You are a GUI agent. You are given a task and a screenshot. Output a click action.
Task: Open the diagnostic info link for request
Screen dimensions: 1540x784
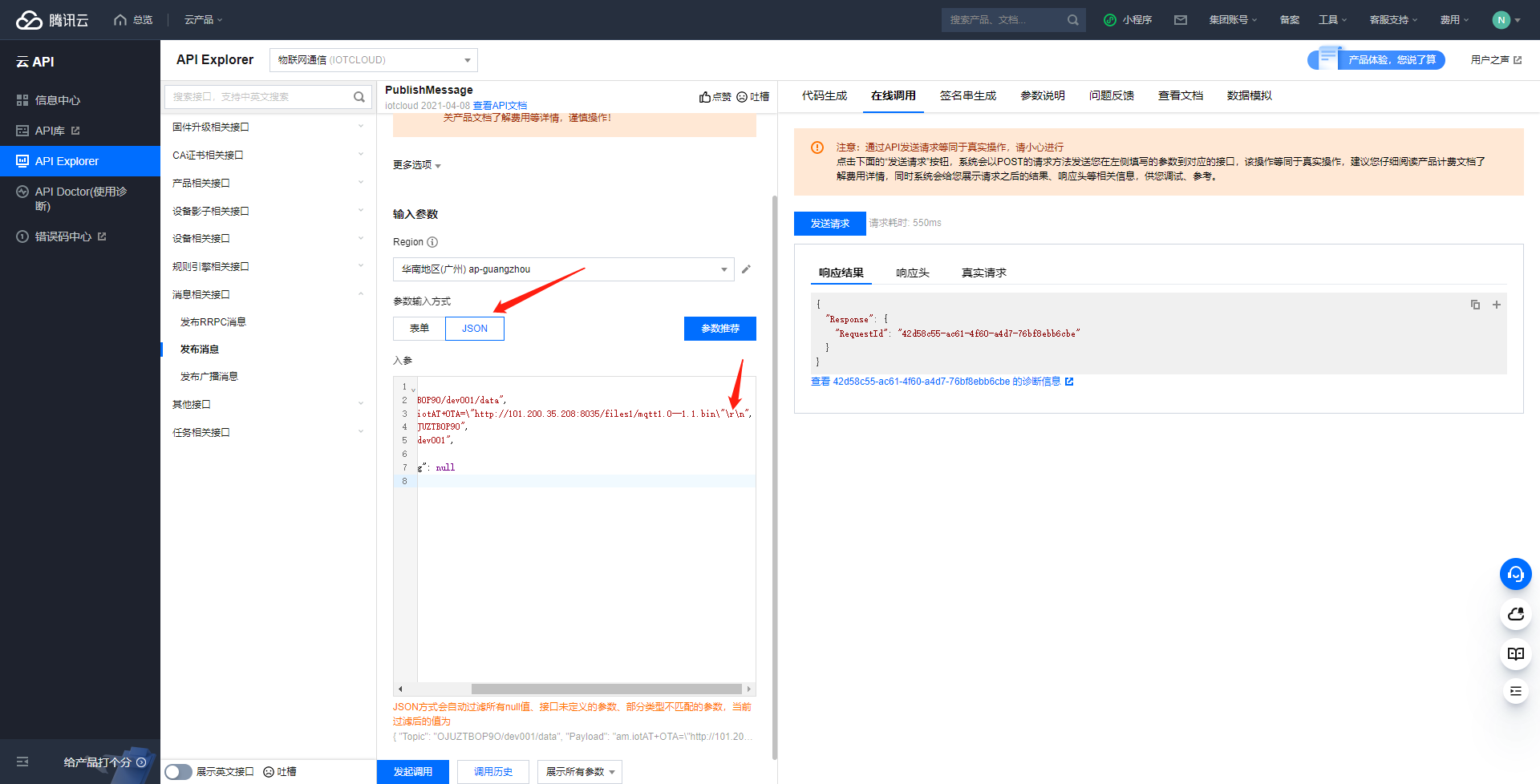point(942,382)
